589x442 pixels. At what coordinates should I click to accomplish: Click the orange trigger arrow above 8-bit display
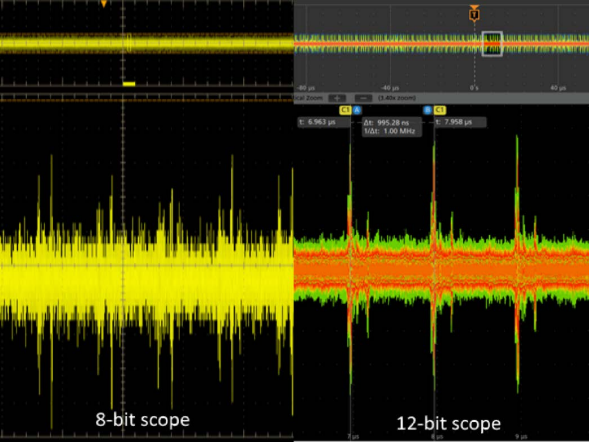click(x=104, y=4)
